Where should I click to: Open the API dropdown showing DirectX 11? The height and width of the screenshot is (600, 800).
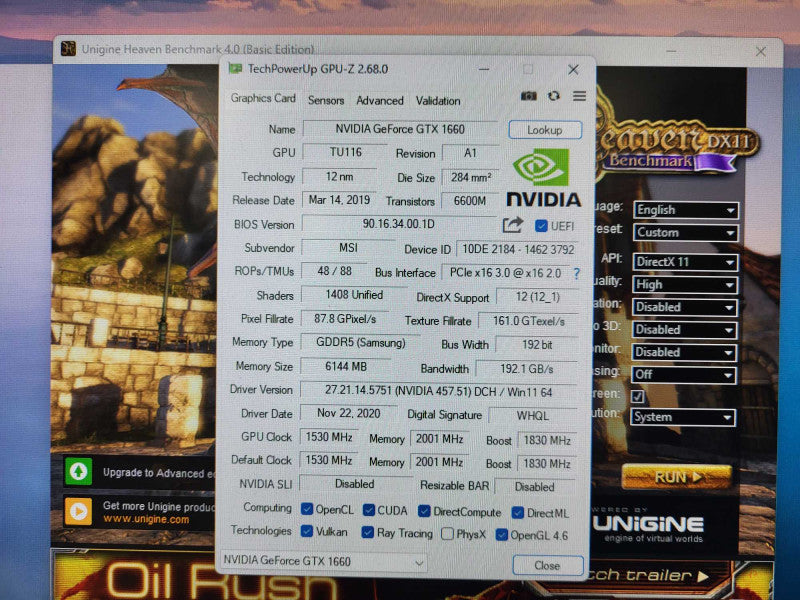(685, 262)
